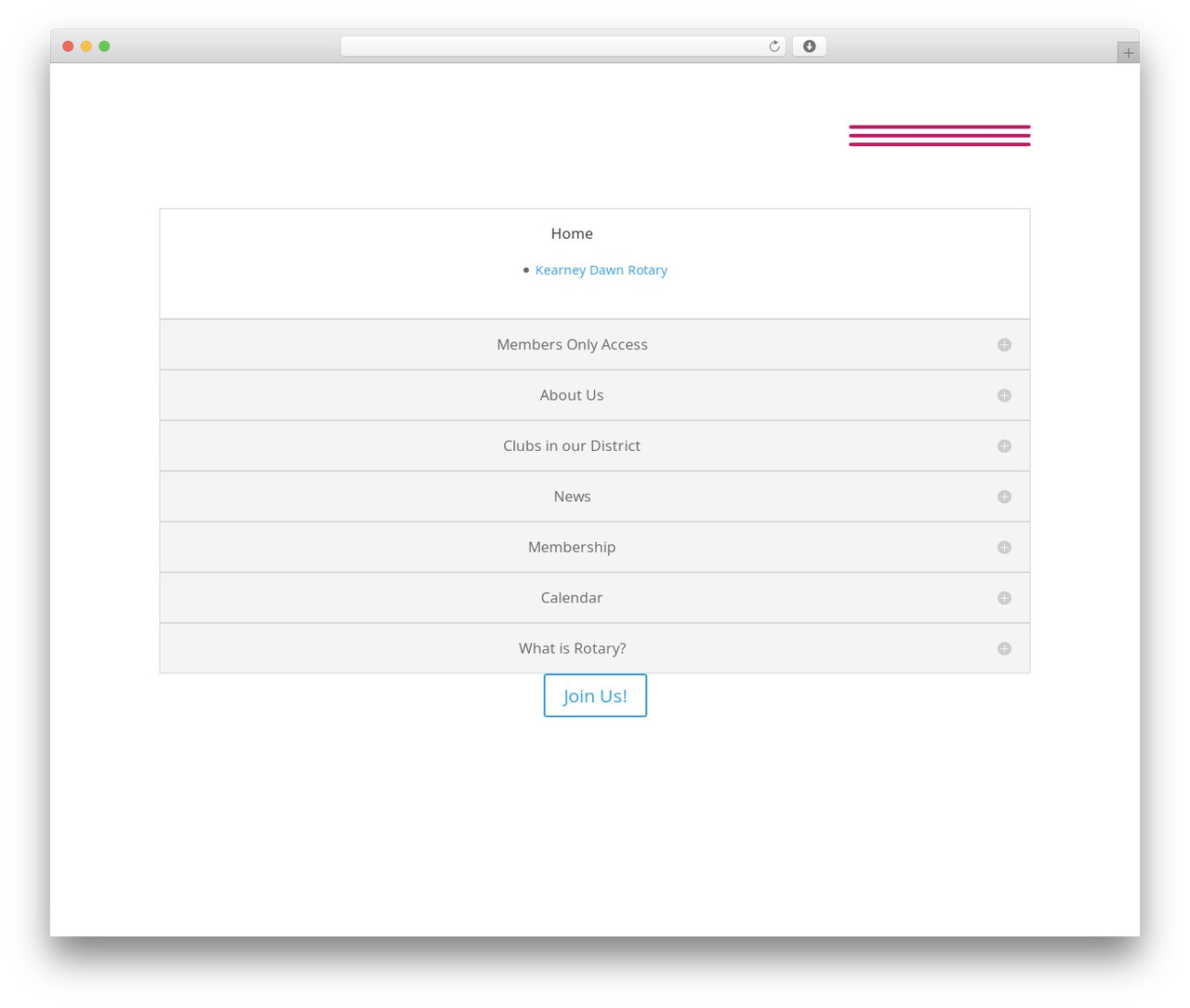Select the Home menu heading
Viewport: 1190px width, 1008px height.
[572, 233]
